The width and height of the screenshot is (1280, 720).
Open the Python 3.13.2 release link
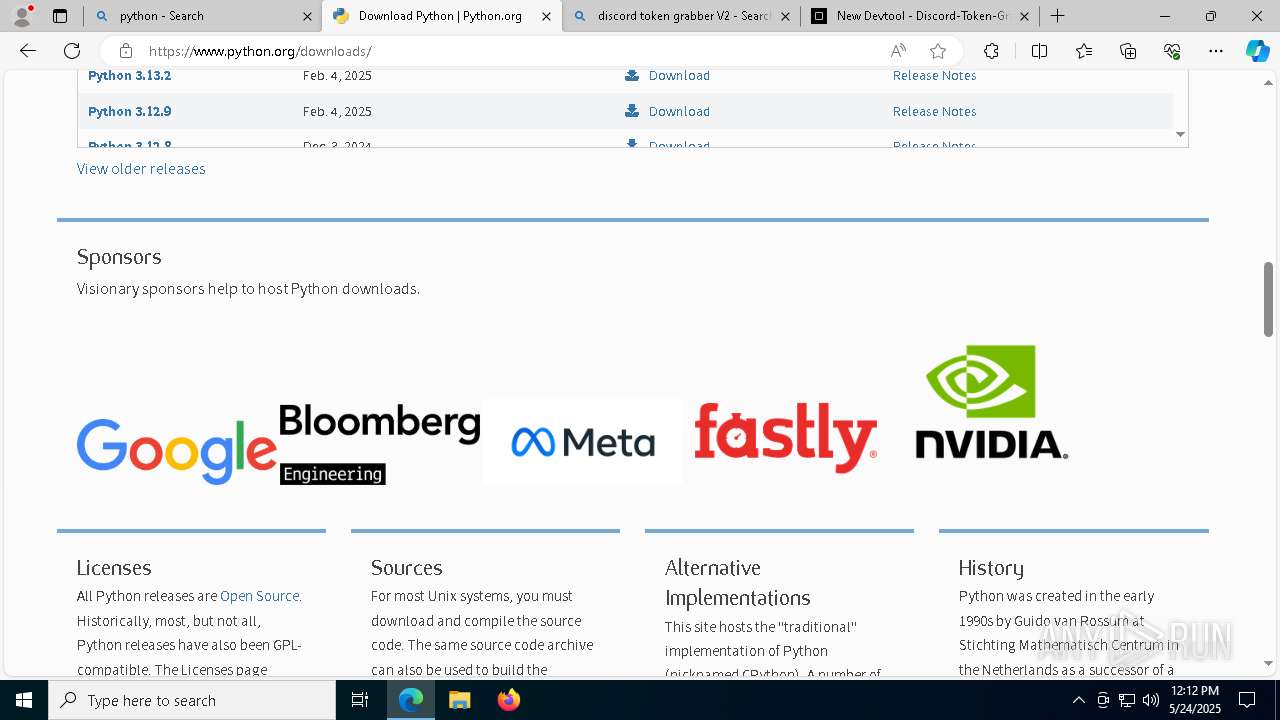click(129, 75)
